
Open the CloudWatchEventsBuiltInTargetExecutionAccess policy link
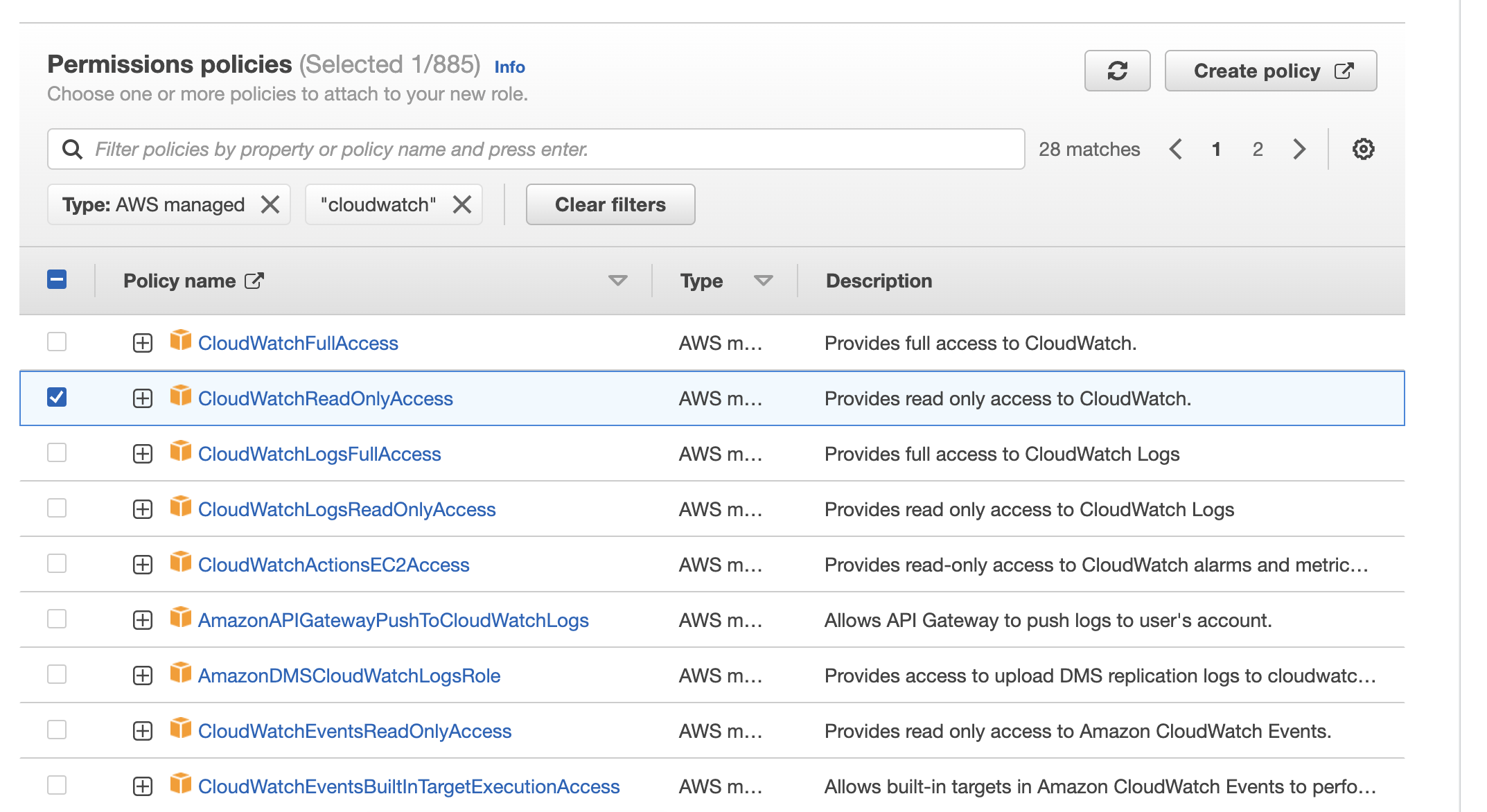[409, 786]
